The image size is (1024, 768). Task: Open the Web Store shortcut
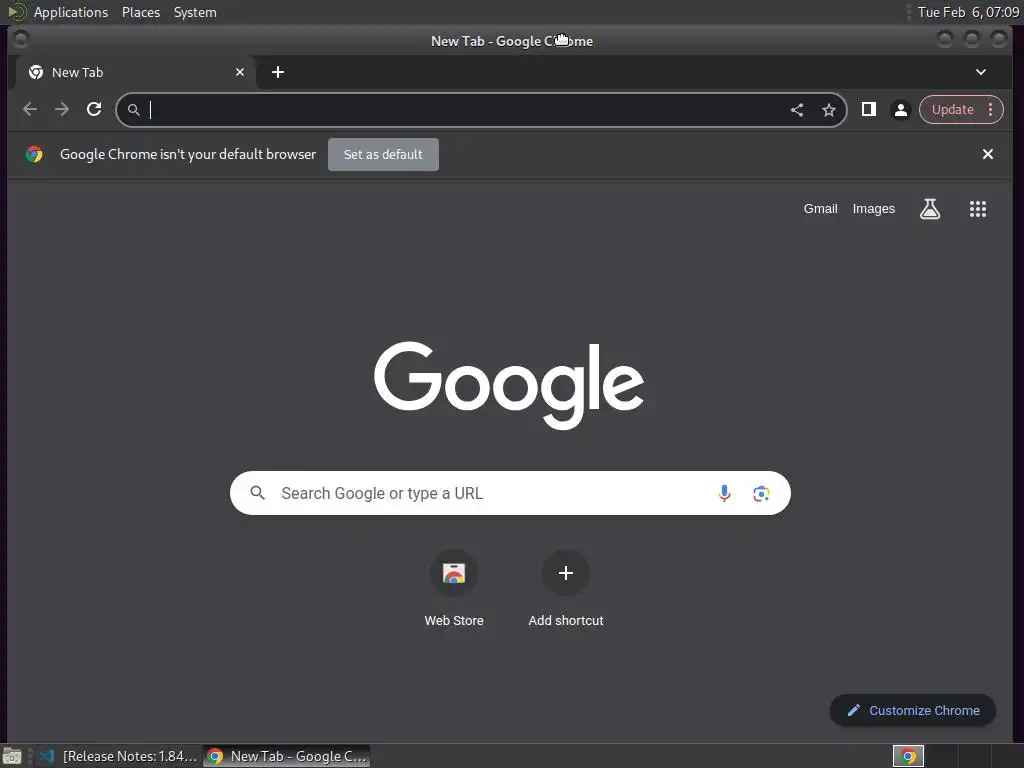(454, 573)
